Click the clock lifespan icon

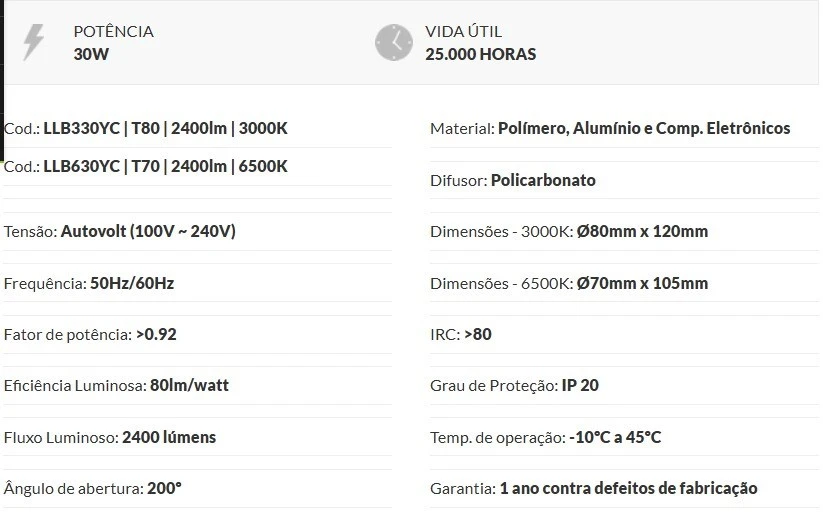[393, 42]
